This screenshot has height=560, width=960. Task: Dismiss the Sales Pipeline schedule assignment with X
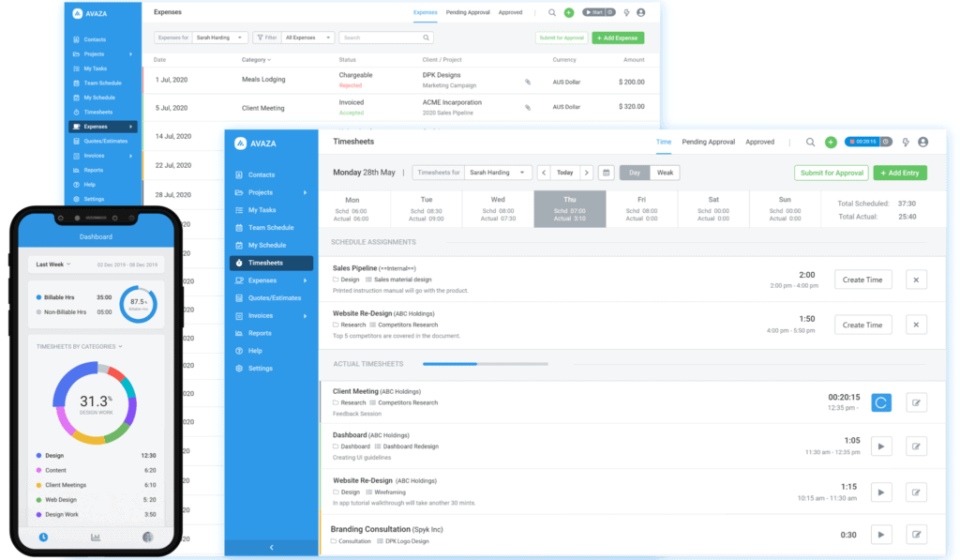pos(916,280)
